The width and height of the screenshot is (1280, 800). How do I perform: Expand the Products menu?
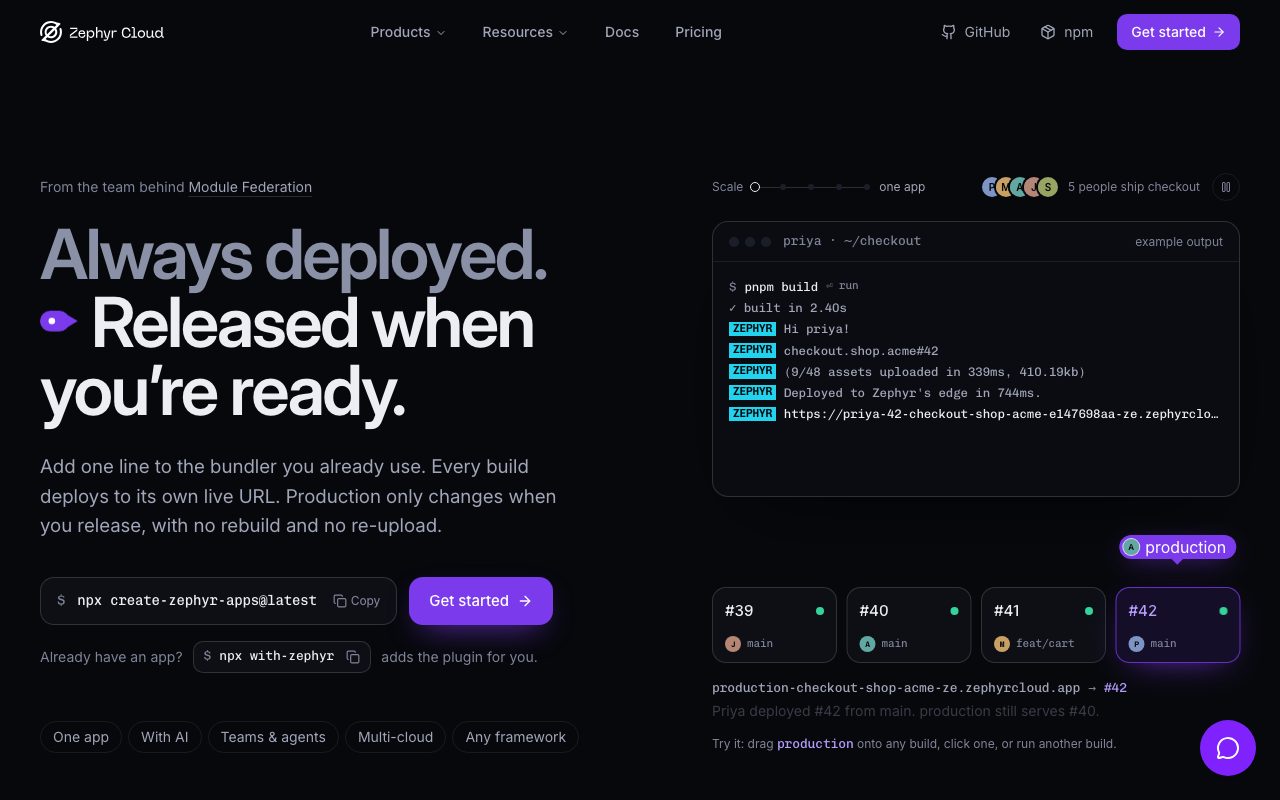pos(408,32)
